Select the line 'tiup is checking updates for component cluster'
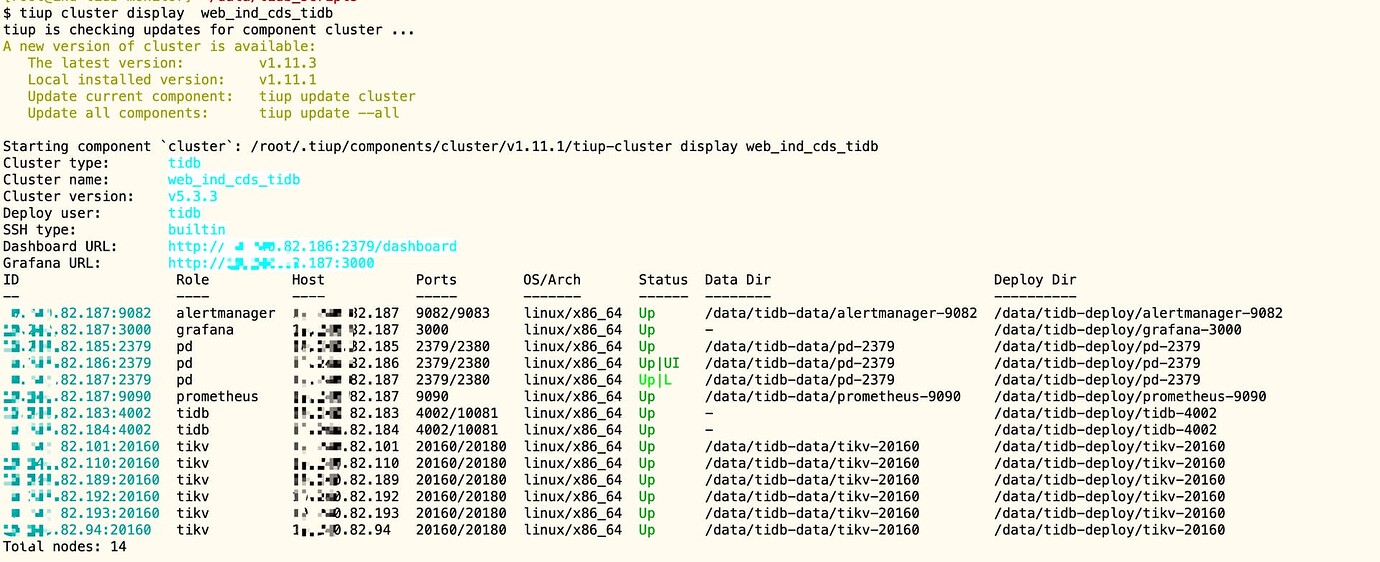The width and height of the screenshot is (1380, 562). pyautogui.click(x=209, y=30)
